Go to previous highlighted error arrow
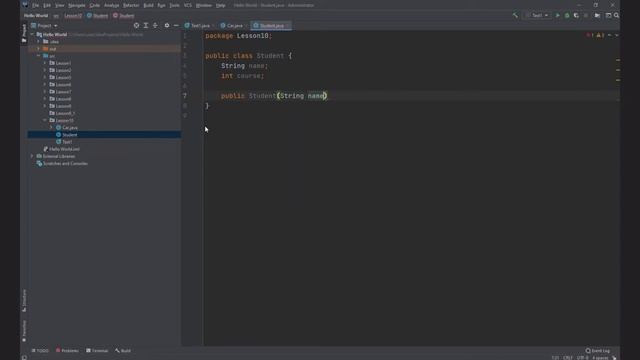 click(x=609, y=36)
